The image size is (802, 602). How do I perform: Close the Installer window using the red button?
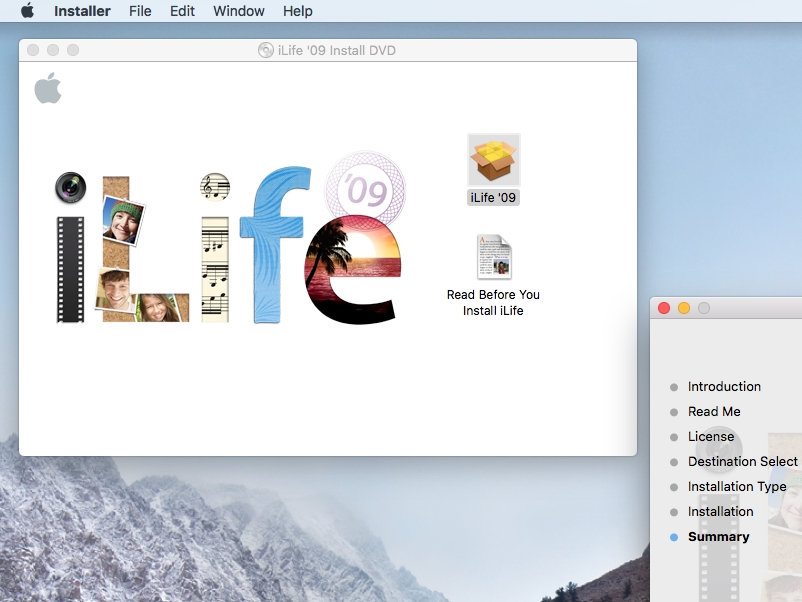(664, 308)
